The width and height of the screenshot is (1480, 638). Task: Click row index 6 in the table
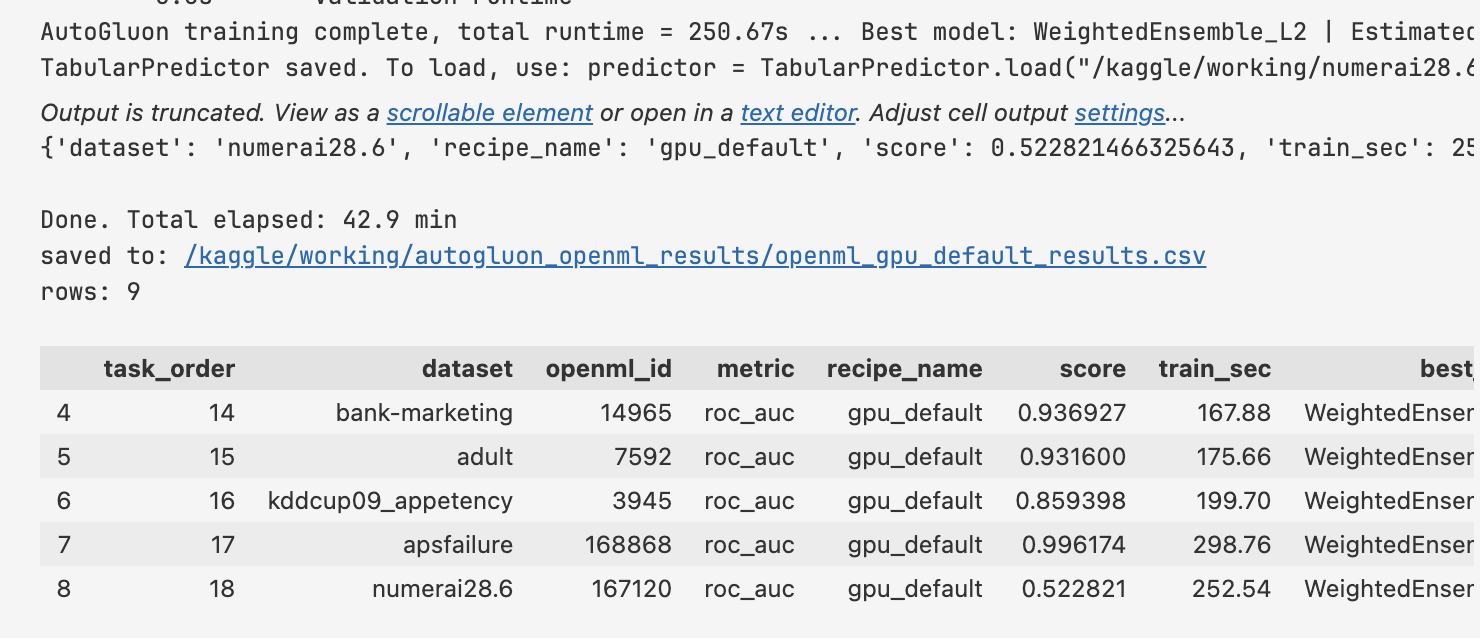coord(64,501)
